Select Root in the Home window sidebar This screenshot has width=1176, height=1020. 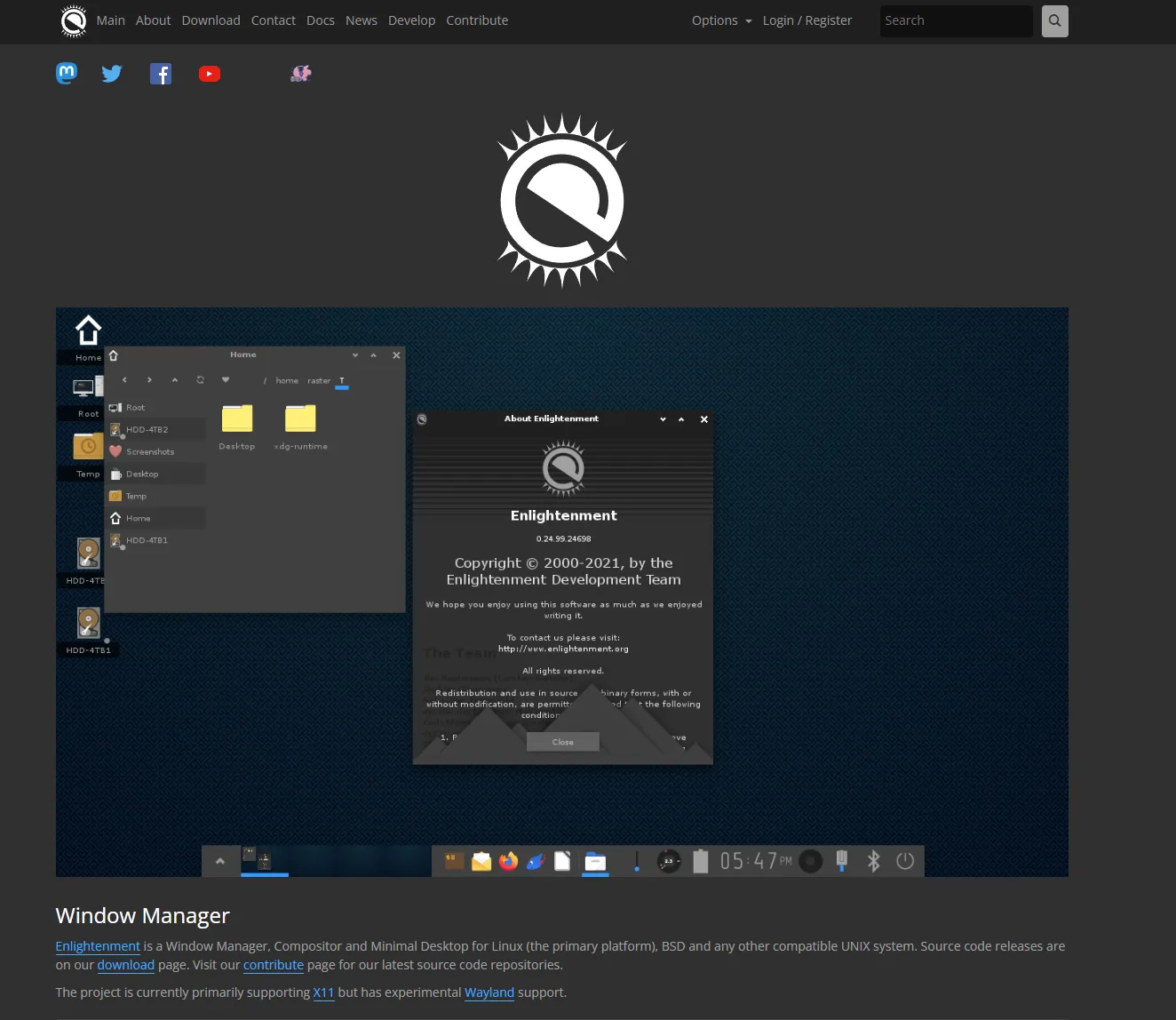[x=156, y=407]
